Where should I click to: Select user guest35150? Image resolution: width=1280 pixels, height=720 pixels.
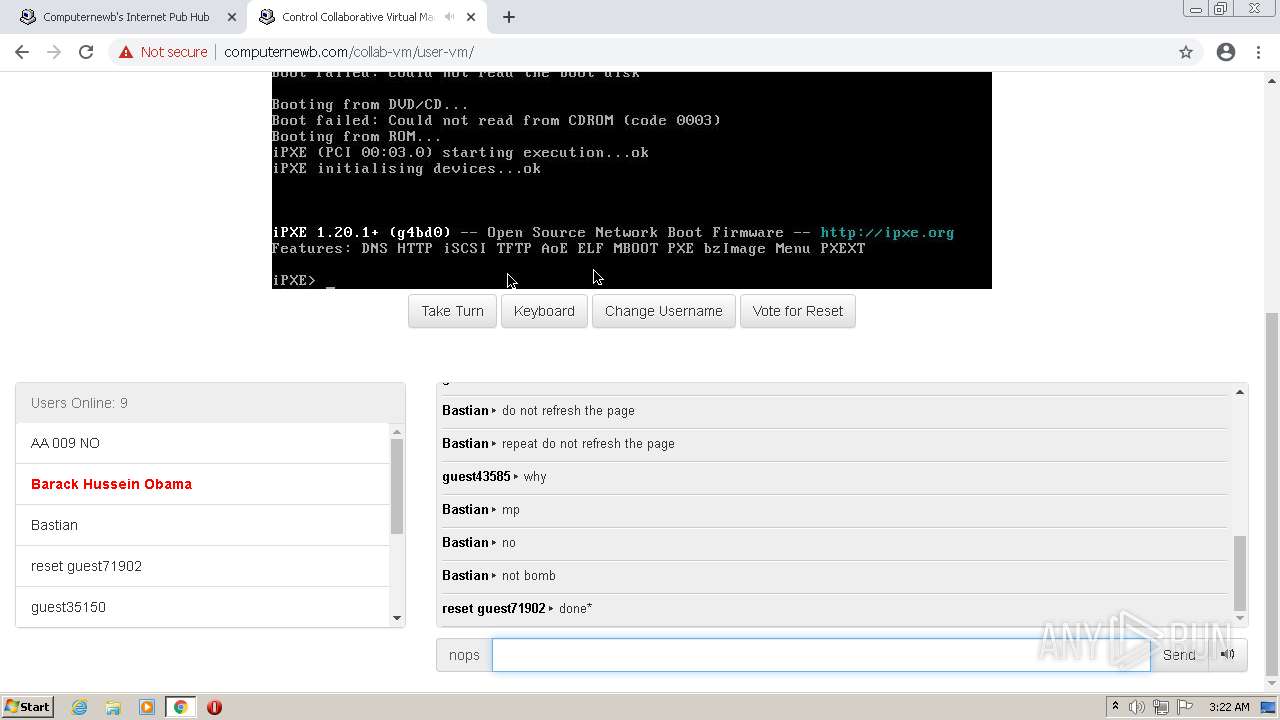(202, 607)
